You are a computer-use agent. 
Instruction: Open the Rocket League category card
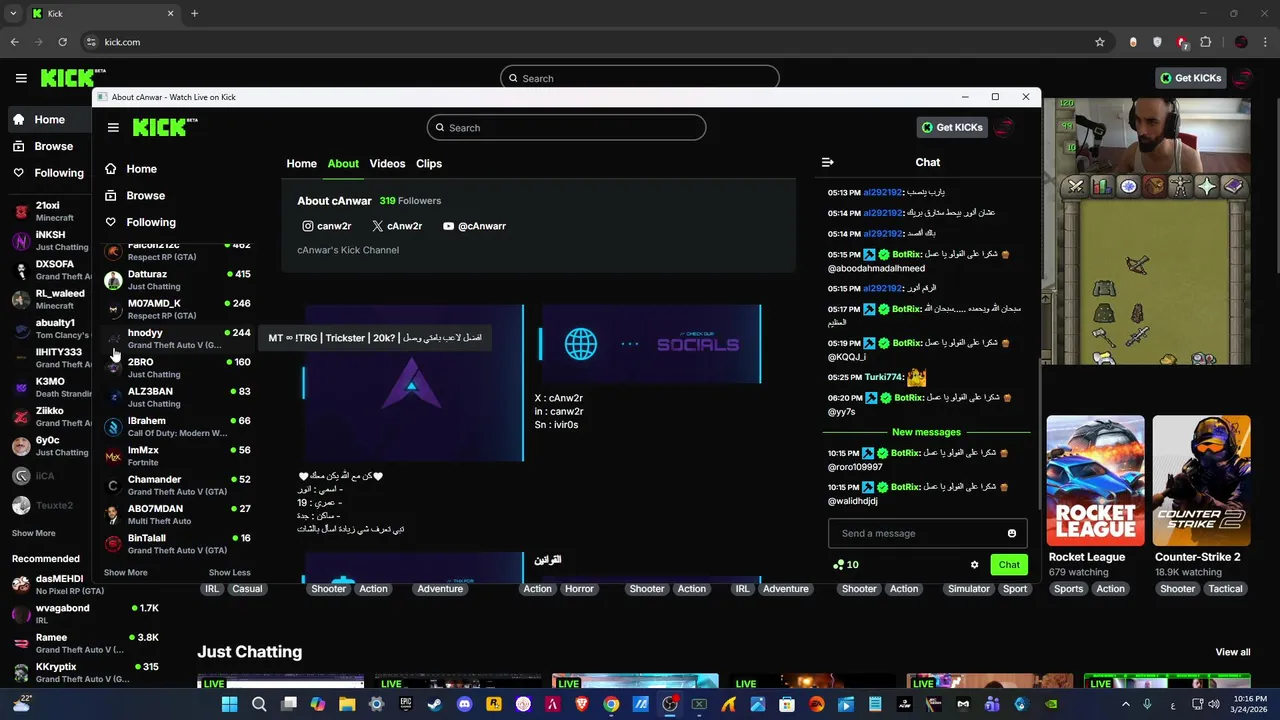(1095, 480)
